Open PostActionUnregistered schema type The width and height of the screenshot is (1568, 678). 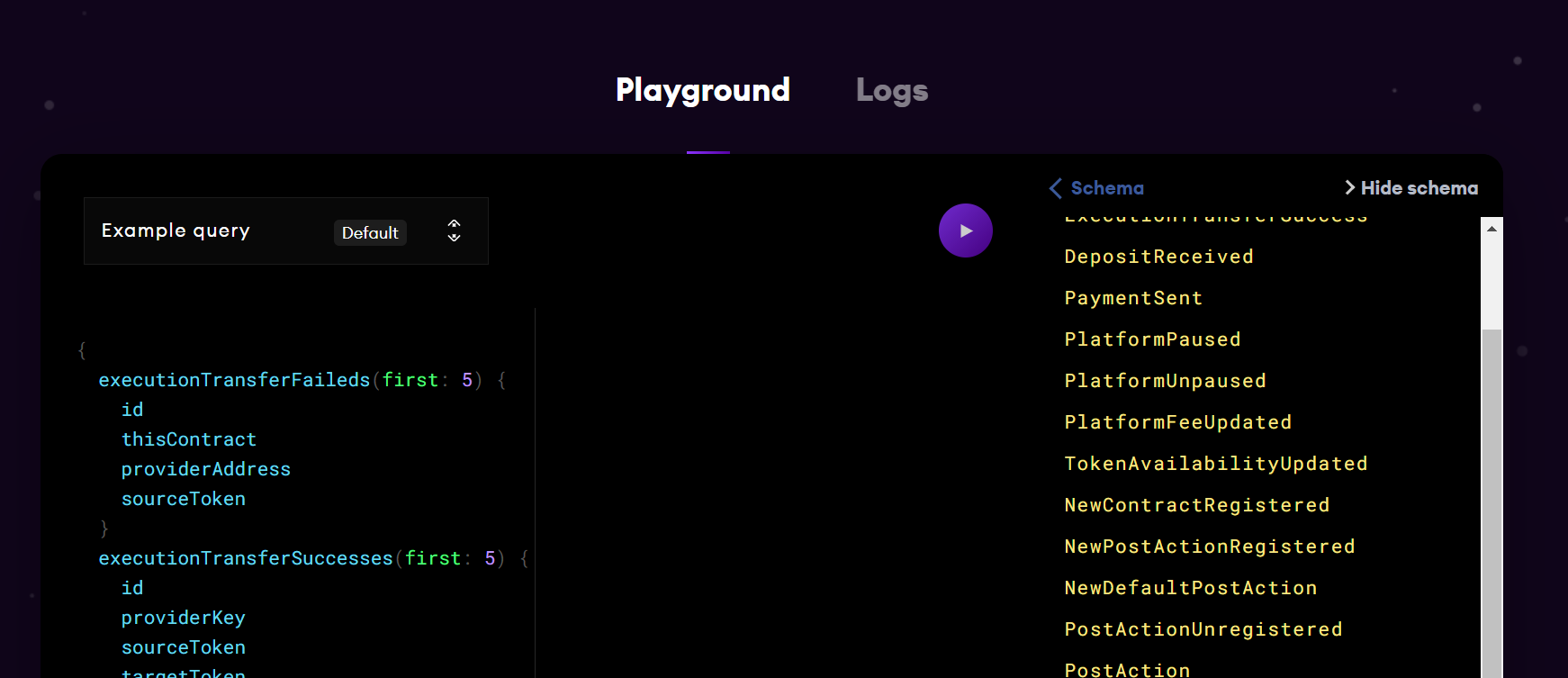(x=1203, y=629)
